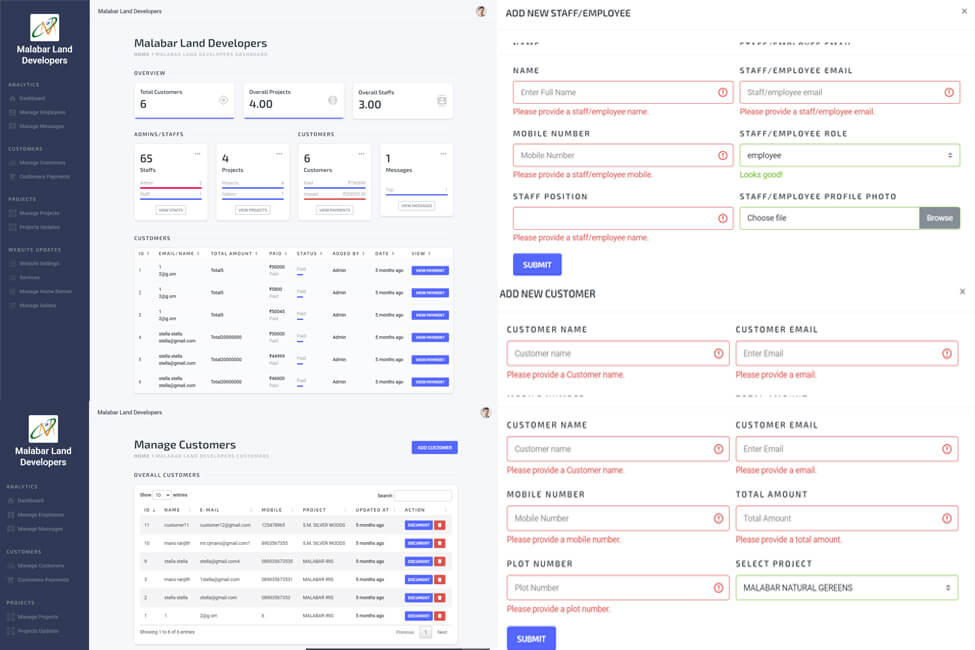Click the Total Customers card icon

pos(223,100)
